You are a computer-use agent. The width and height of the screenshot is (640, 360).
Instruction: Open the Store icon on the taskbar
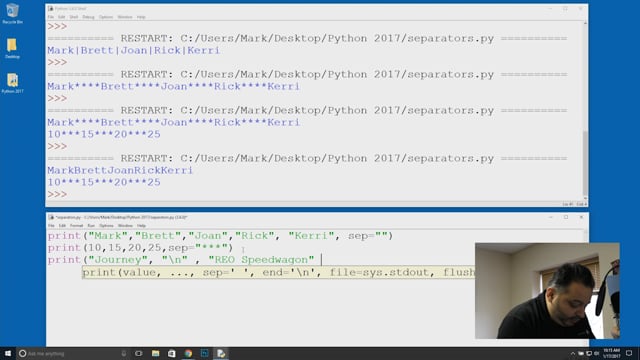tap(171, 353)
